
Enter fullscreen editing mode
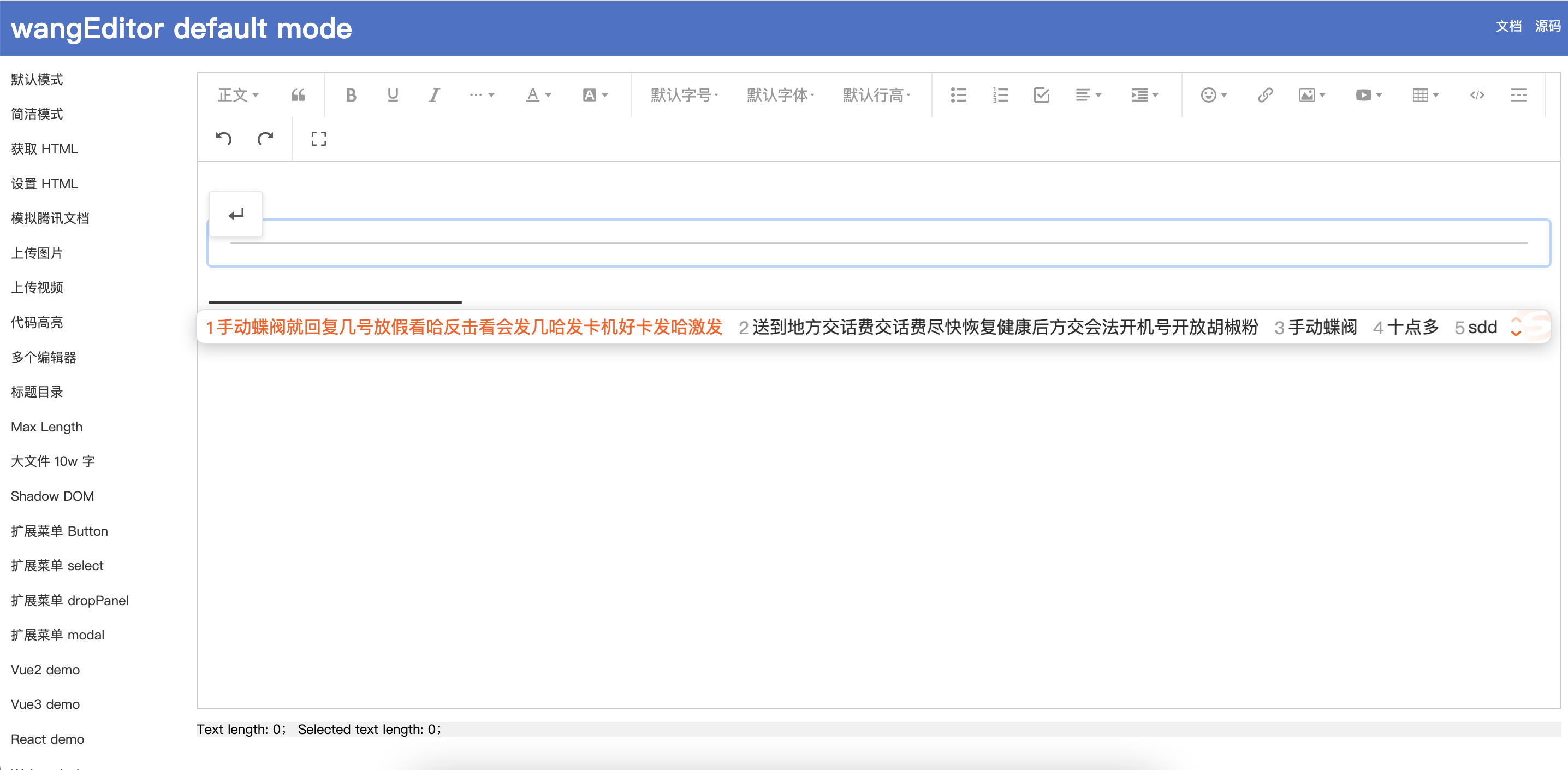coord(318,139)
